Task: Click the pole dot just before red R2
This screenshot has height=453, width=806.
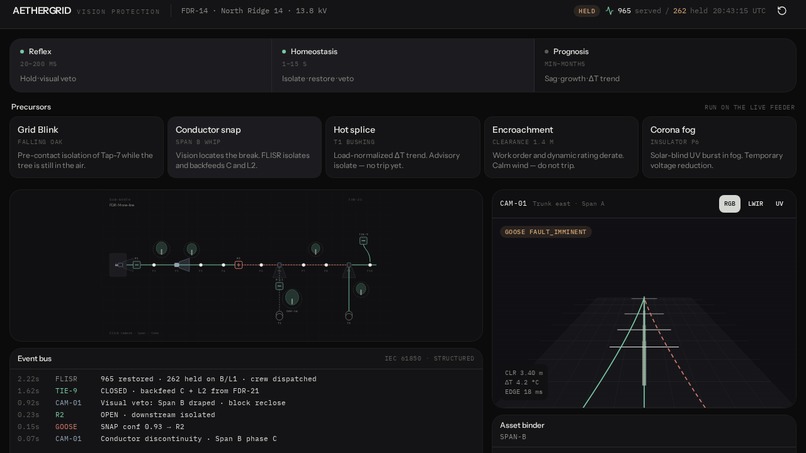Action: (x=223, y=265)
